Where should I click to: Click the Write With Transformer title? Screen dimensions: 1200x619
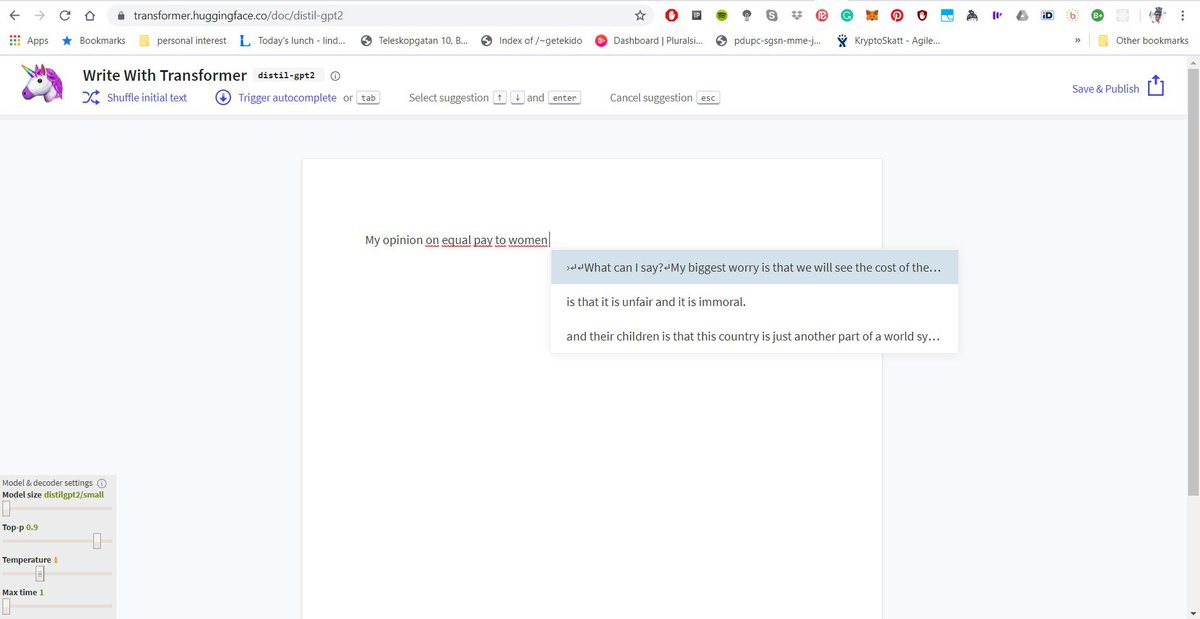tap(165, 75)
